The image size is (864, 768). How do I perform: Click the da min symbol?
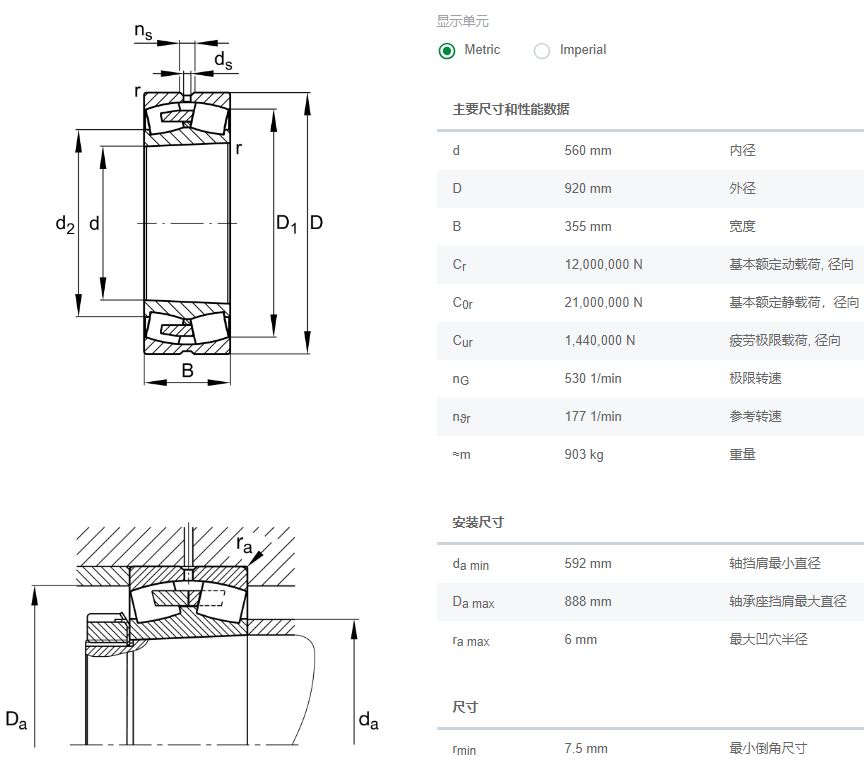pos(471,565)
